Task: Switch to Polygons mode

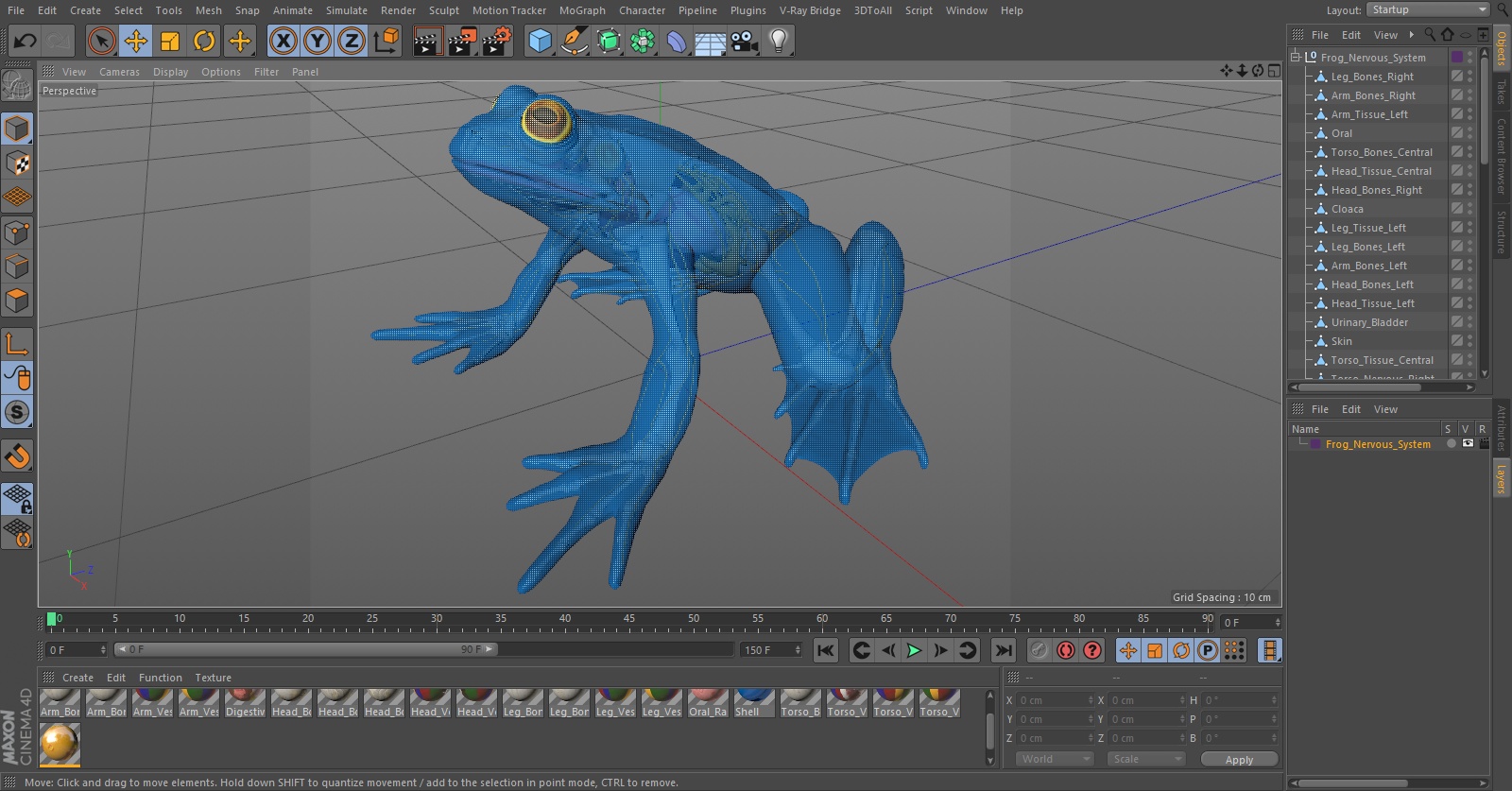Action: click(x=17, y=301)
